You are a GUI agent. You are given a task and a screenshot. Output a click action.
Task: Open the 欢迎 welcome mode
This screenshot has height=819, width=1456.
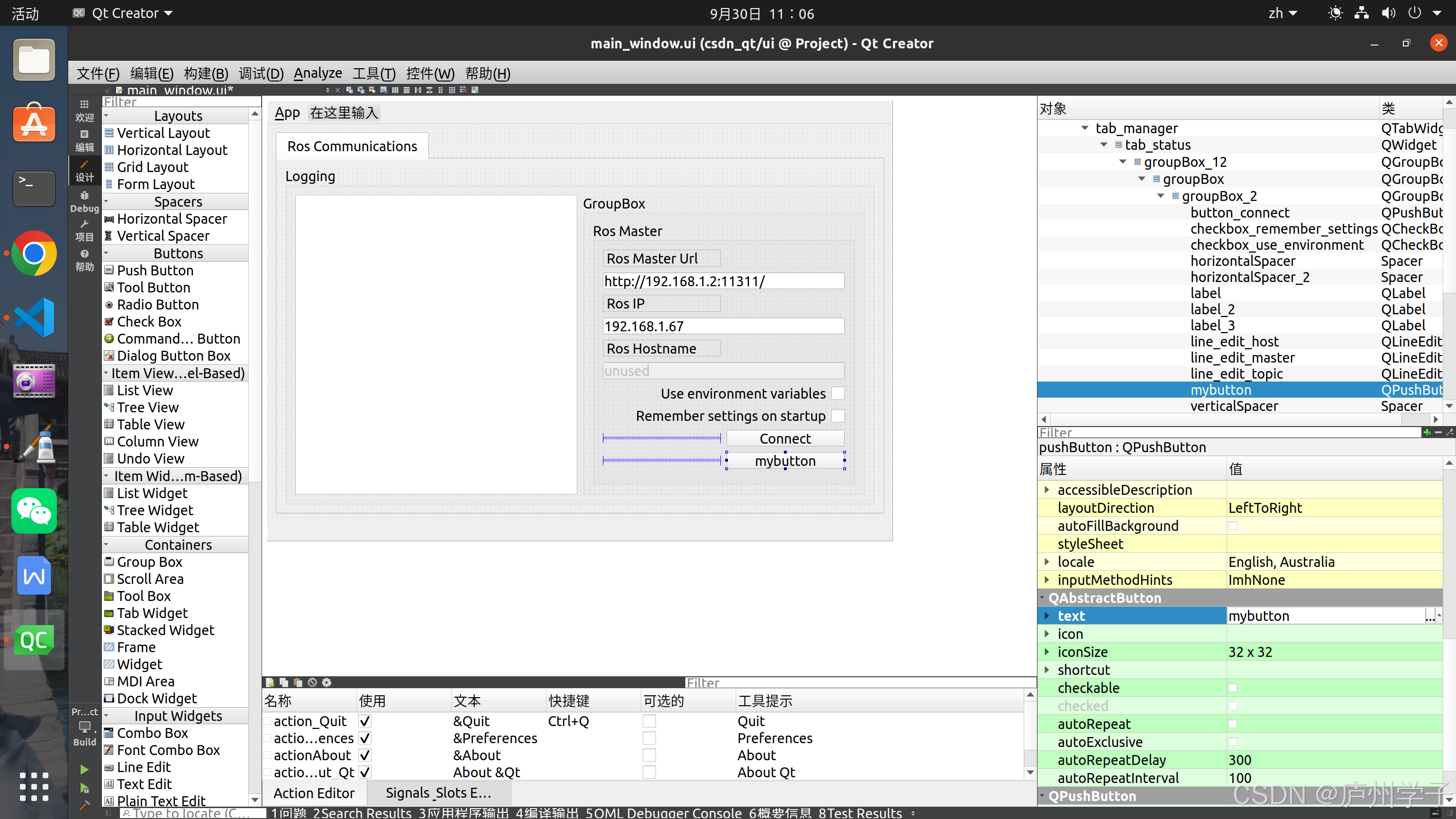click(84, 110)
